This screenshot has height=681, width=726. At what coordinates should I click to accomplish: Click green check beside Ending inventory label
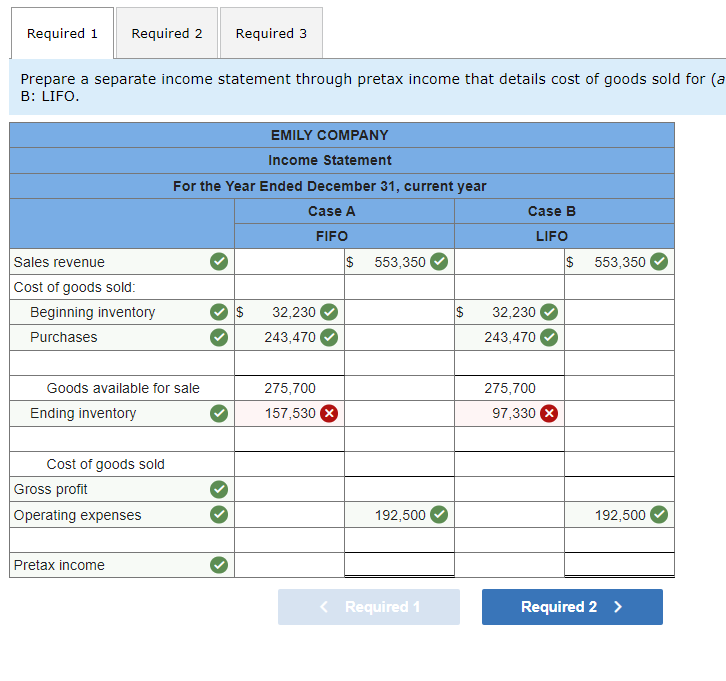pyautogui.click(x=219, y=413)
